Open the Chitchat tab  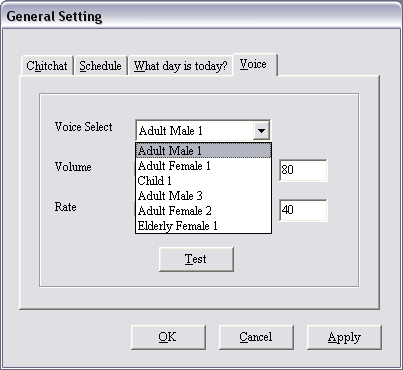[x=47, y=66]
